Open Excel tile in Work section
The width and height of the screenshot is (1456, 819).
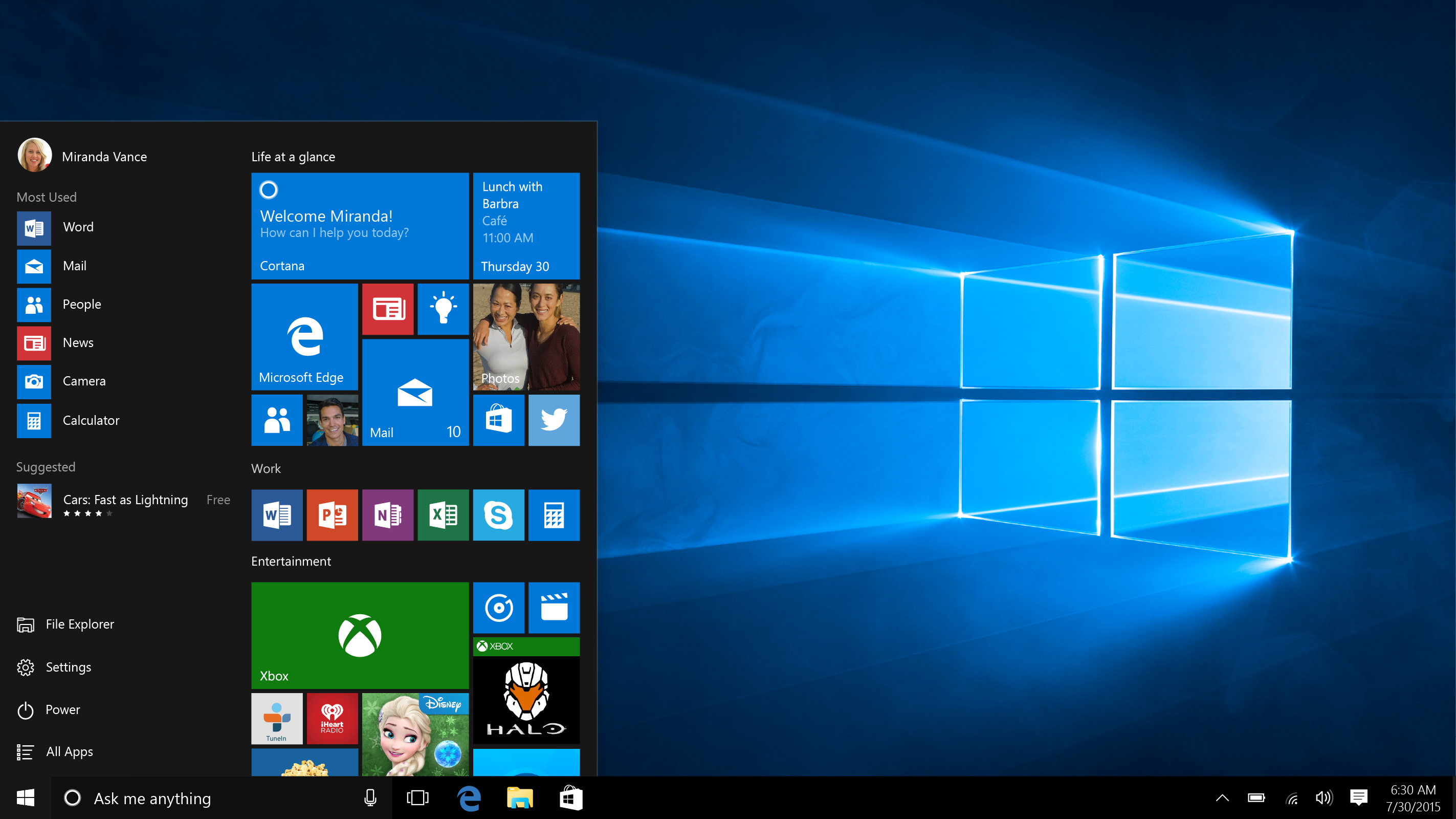tap(443, 514)
